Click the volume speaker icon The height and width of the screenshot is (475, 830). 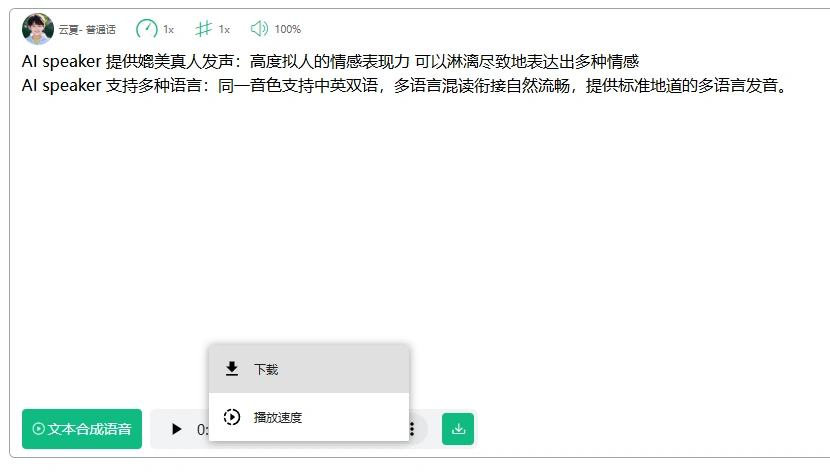pyautogui.click(x=259, y=29)
